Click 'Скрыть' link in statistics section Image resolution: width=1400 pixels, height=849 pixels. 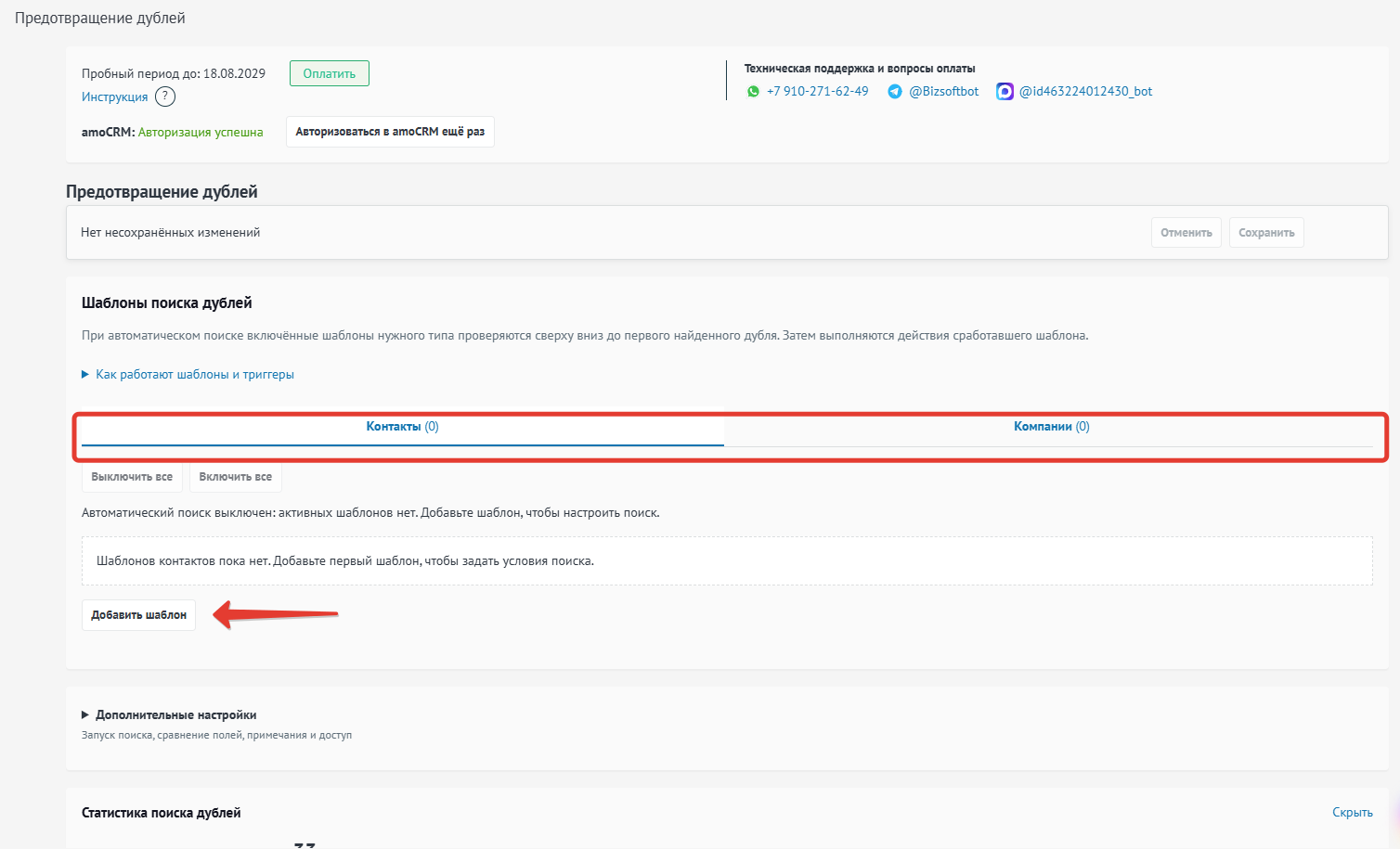coord(1353,812)
